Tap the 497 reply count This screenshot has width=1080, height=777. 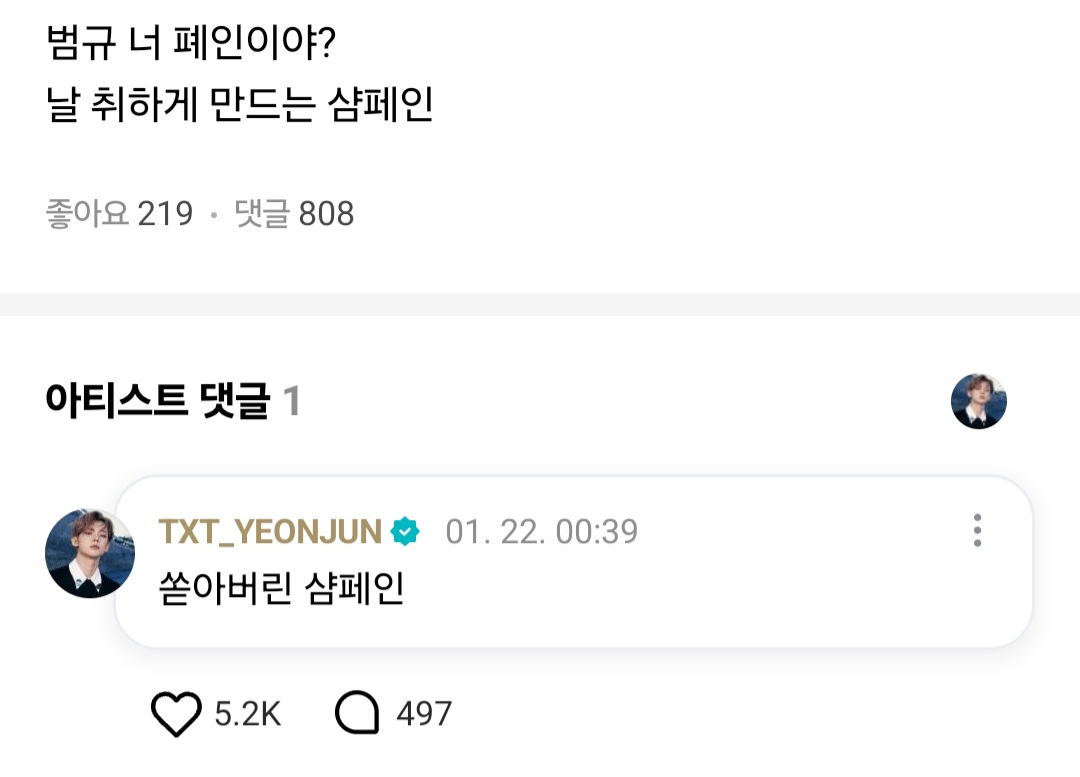[x=424, y=715]
